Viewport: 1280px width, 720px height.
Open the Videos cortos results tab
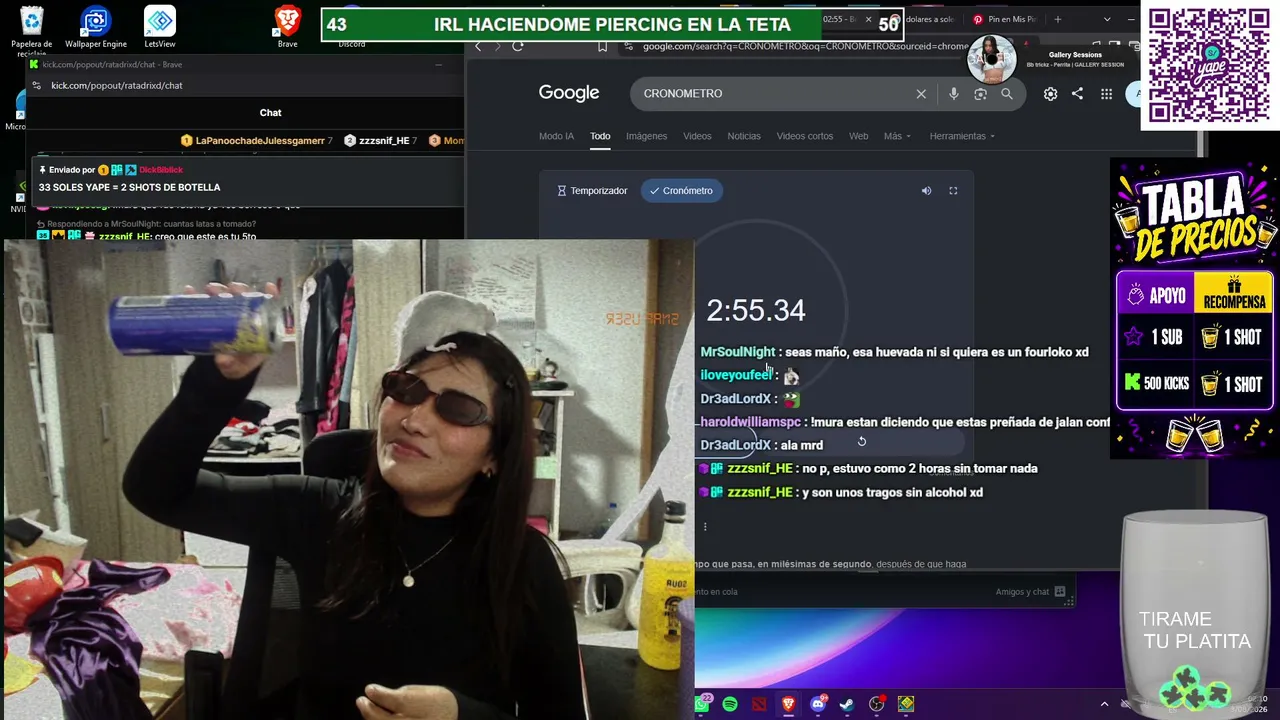click(x=805, y=136)
